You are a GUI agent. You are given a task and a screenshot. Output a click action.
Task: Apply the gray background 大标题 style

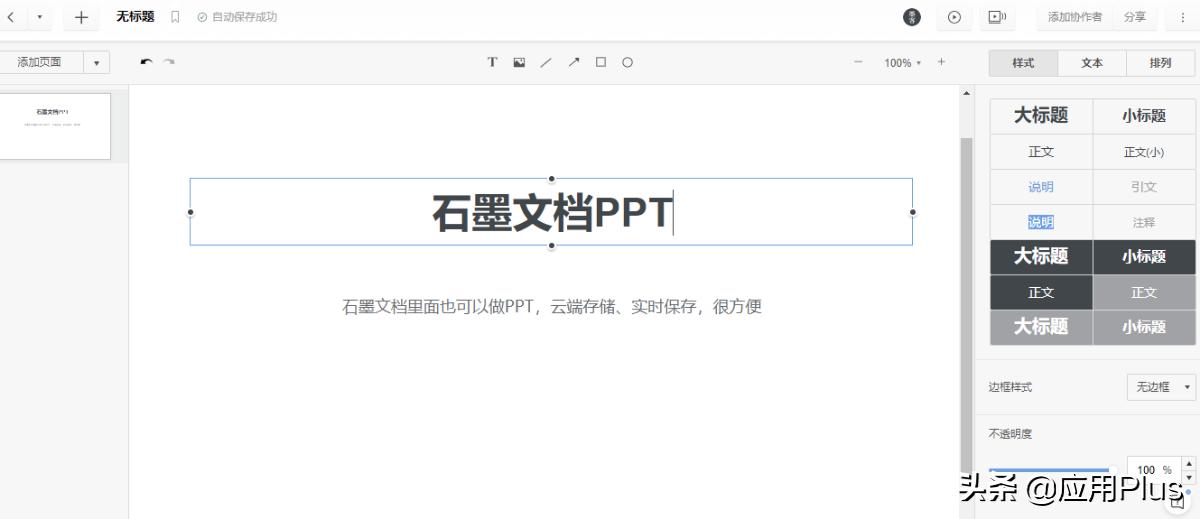coord(1041,326)
